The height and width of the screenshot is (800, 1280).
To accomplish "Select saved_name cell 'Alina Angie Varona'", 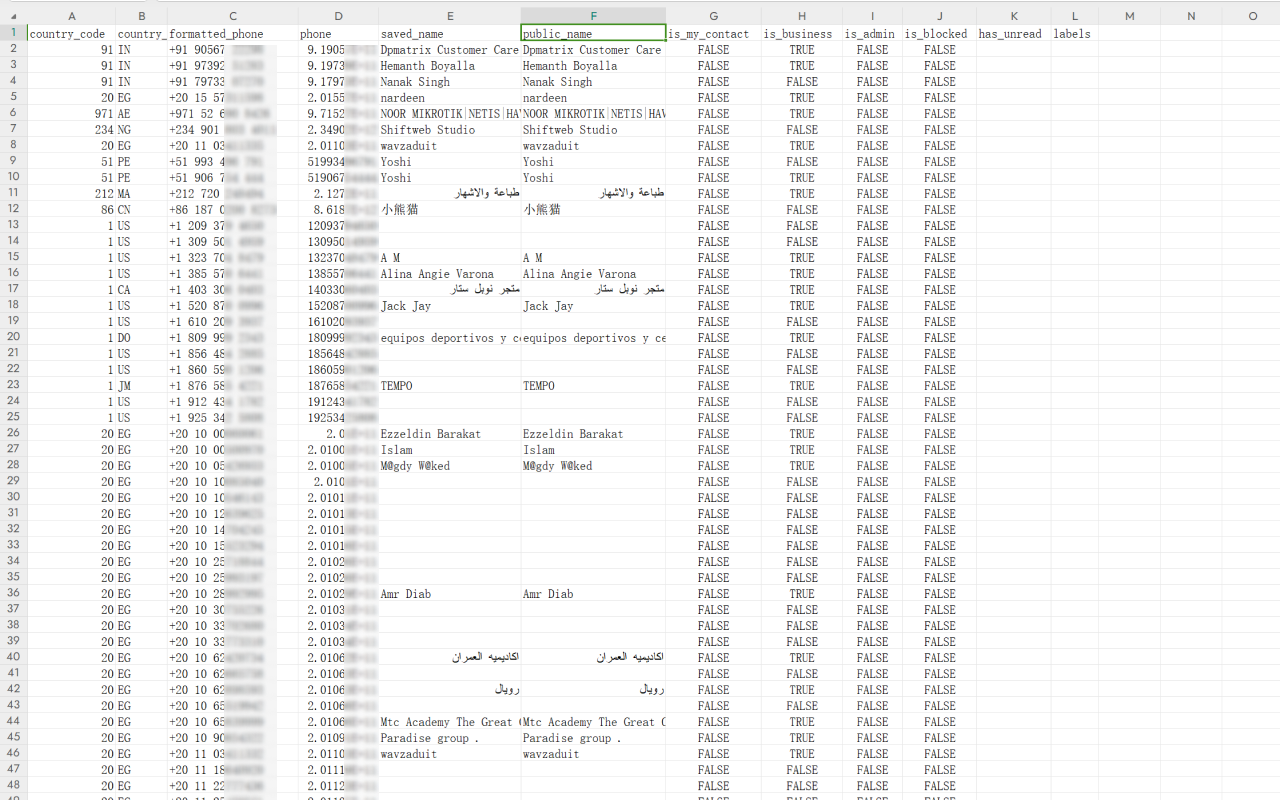I will click(x=449, y=274).
